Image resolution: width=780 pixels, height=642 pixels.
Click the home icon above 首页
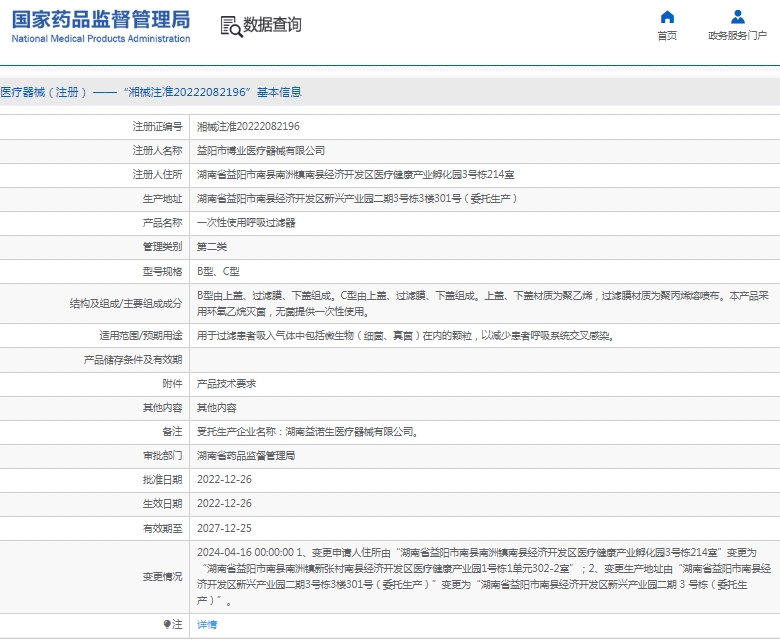667,17
